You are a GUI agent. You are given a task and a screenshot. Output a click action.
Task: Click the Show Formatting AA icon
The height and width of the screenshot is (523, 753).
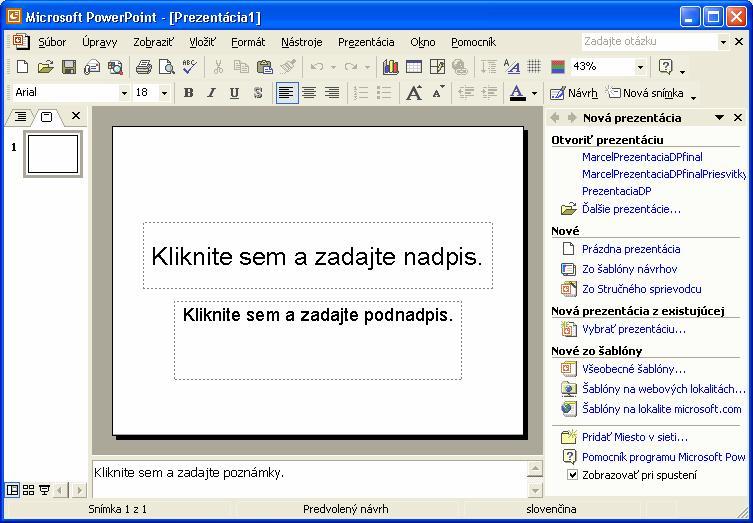point(512,67)
